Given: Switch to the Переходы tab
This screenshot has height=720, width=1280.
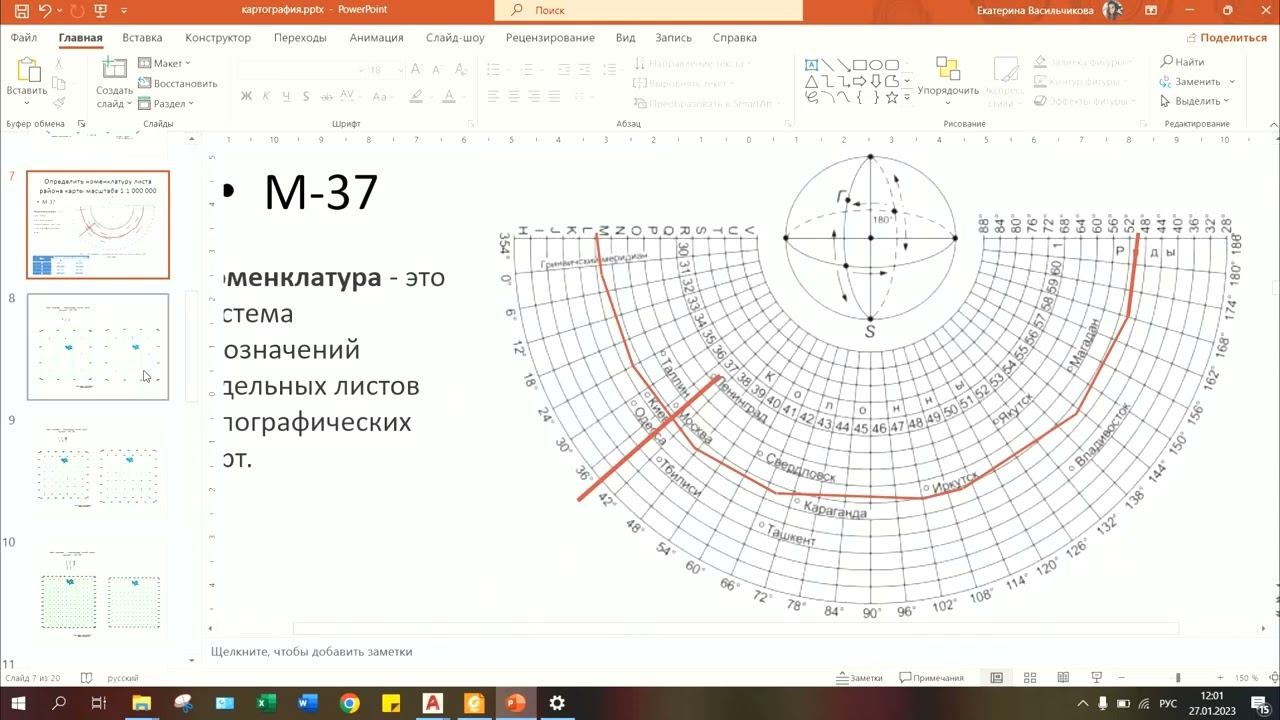Looking at the screenshot, I should coord(300,37).
